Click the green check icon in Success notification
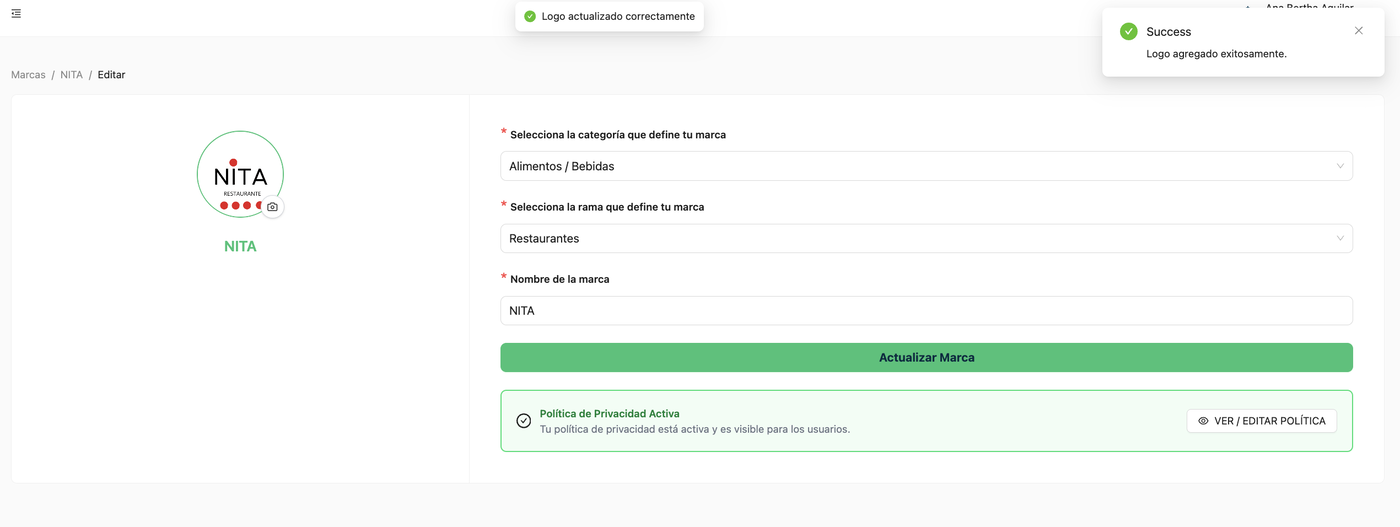The width and height of the screenshot is (1400, 527). (x=1129, y=32)
